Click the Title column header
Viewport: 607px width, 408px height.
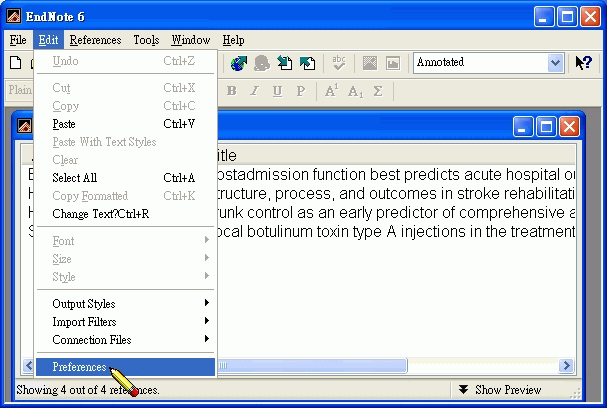[x=394, y=156]
